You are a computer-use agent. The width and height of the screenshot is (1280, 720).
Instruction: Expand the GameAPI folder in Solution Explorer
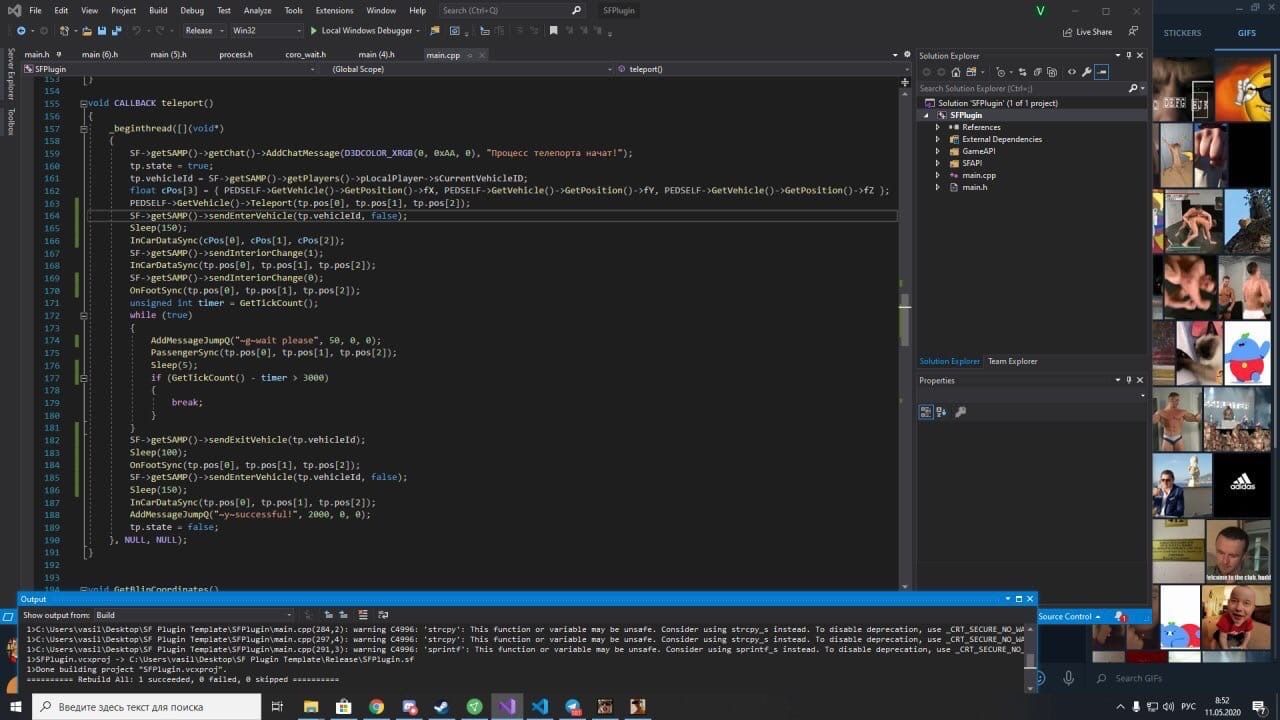pos(937,151)
